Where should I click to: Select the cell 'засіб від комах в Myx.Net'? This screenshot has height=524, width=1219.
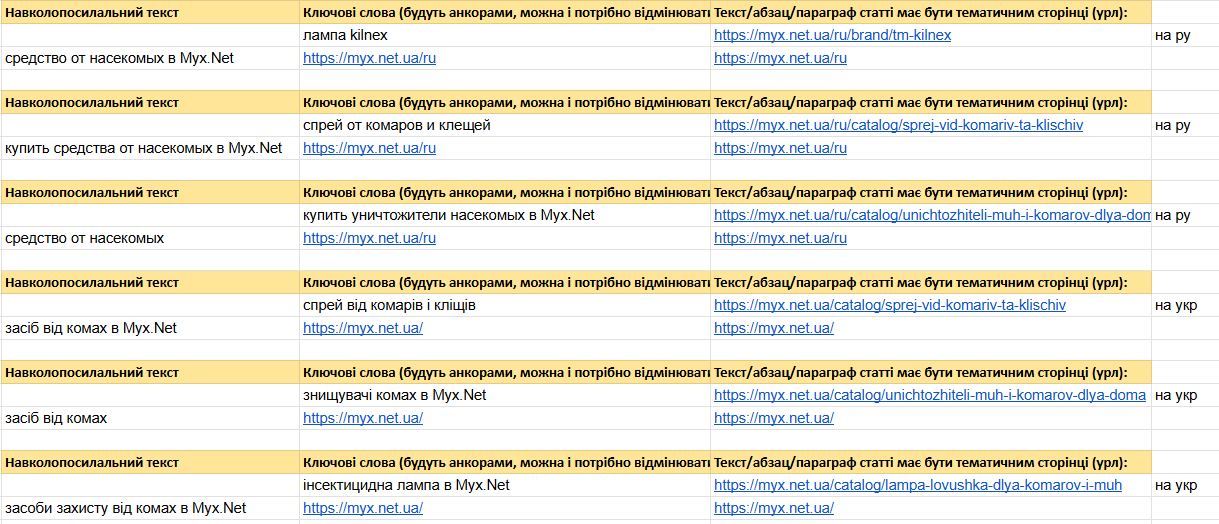click(x=150, y=328)
